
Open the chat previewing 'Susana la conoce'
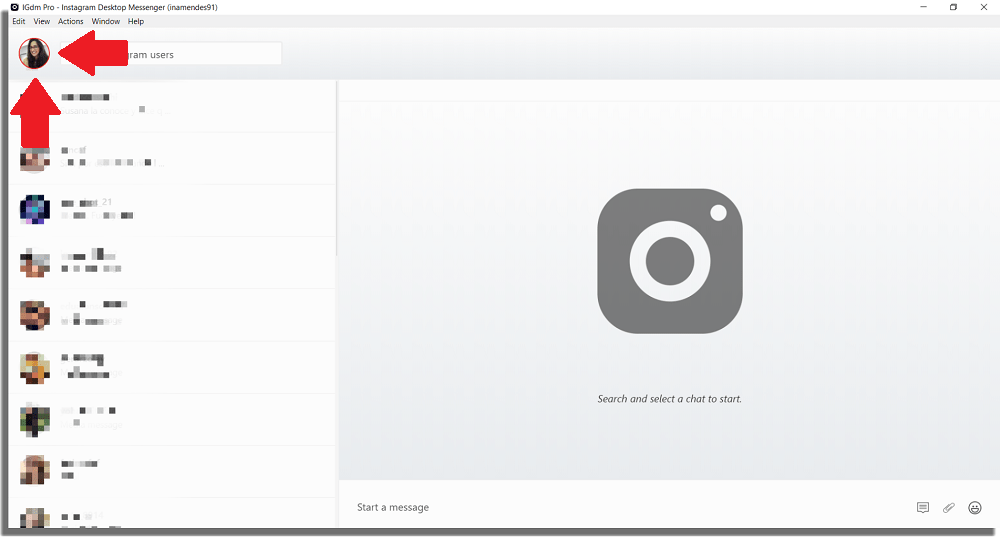point(172,106)
